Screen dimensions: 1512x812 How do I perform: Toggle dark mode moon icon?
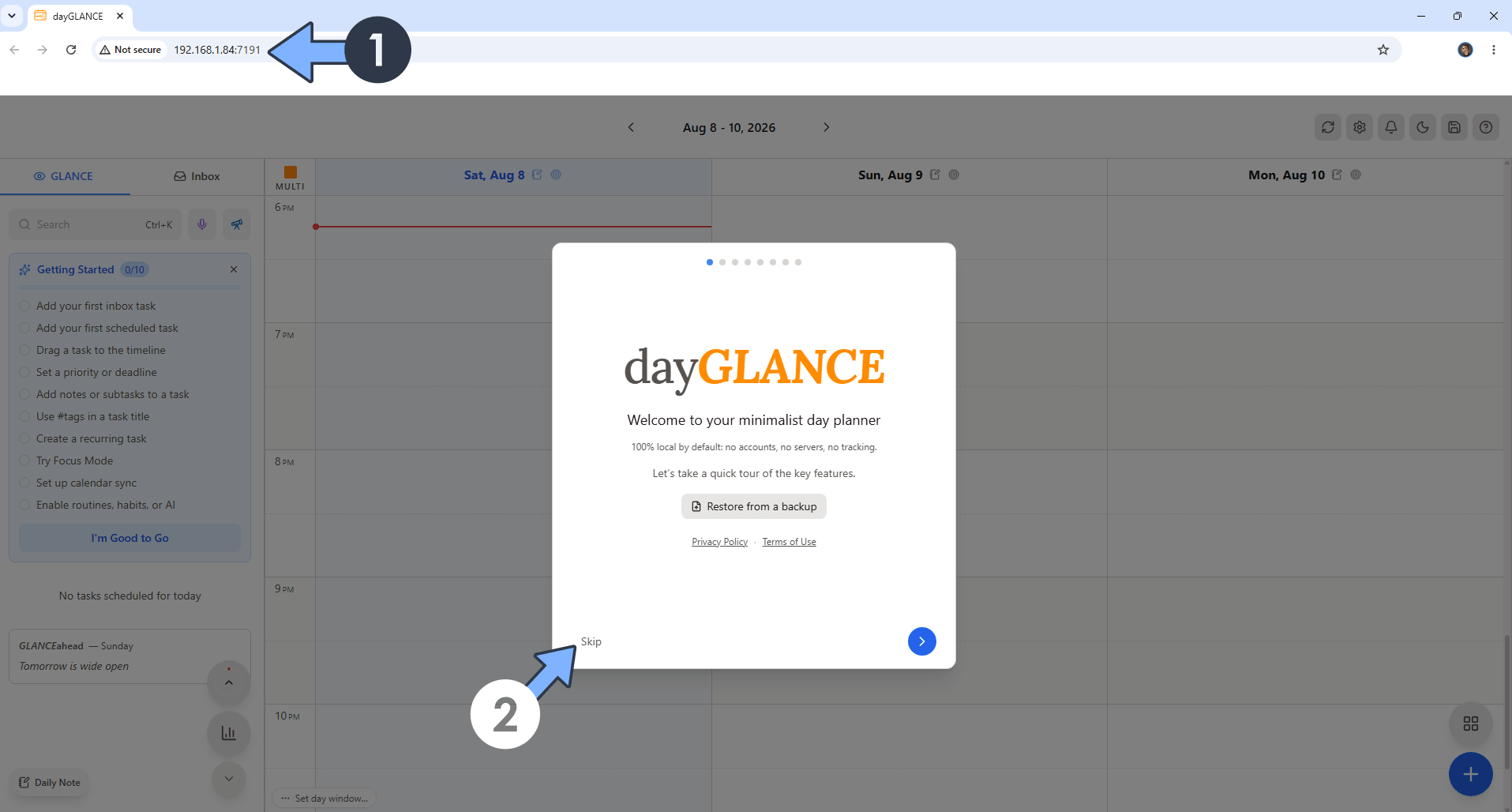pyautogui.click(x=1423, y=127)
